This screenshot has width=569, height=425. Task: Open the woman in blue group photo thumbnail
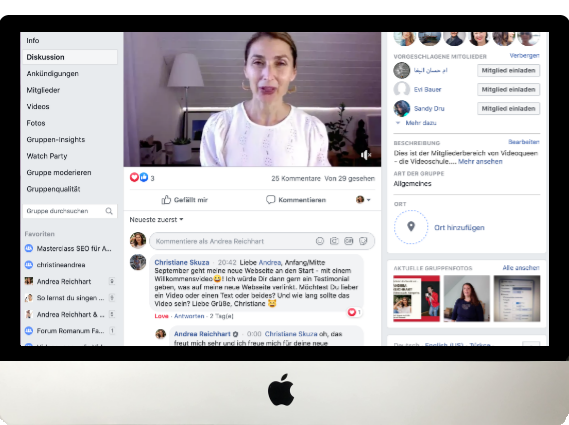click(x=467, y=298)
